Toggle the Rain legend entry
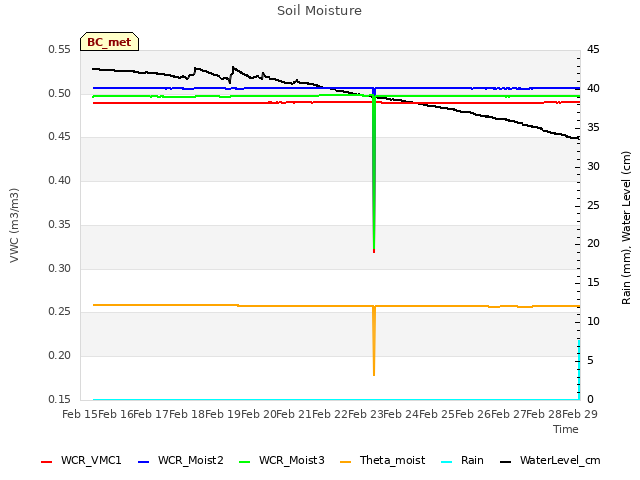The image size is (640, 480). coord(462,460)
